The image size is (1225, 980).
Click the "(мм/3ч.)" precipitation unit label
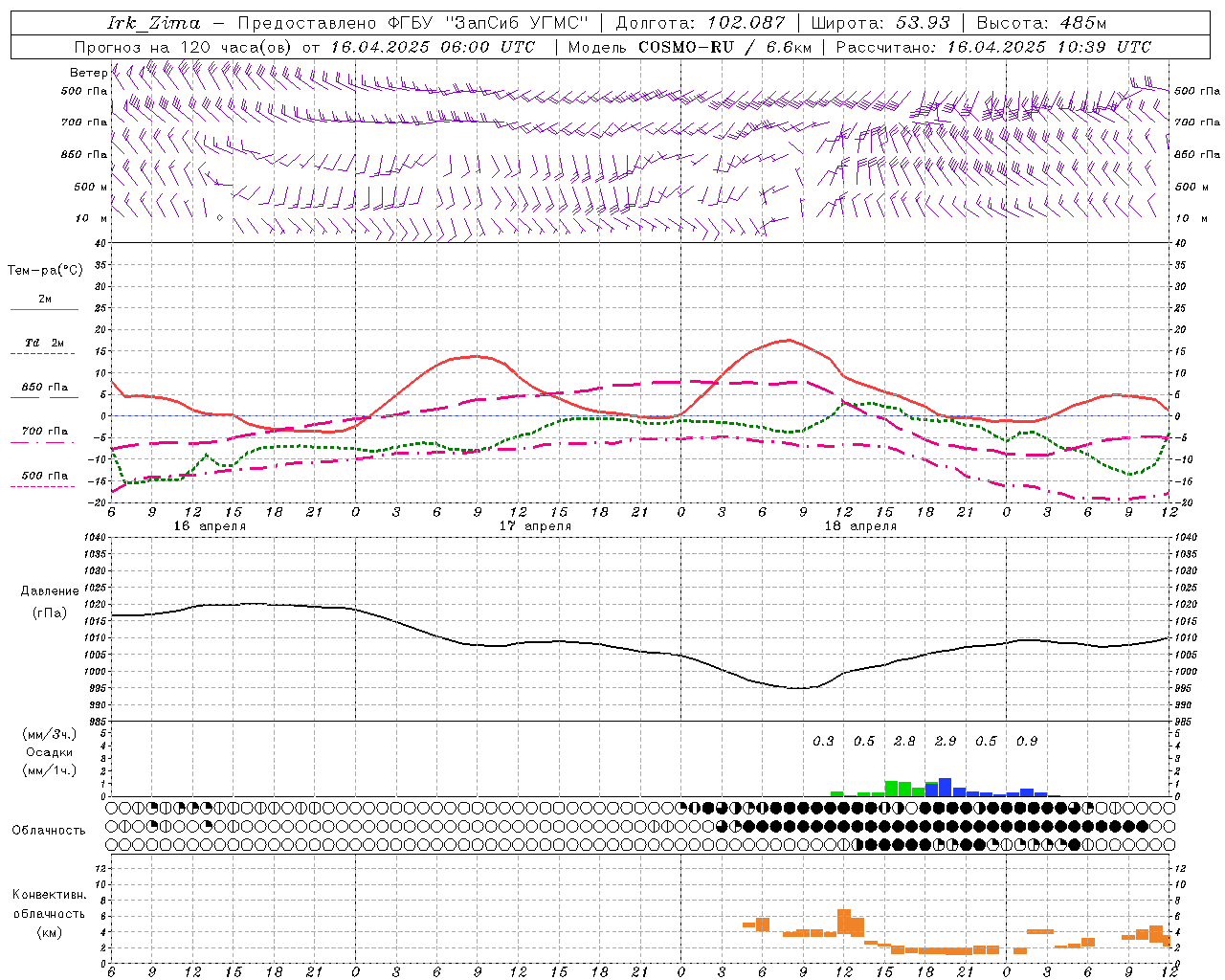pos(49,734)
